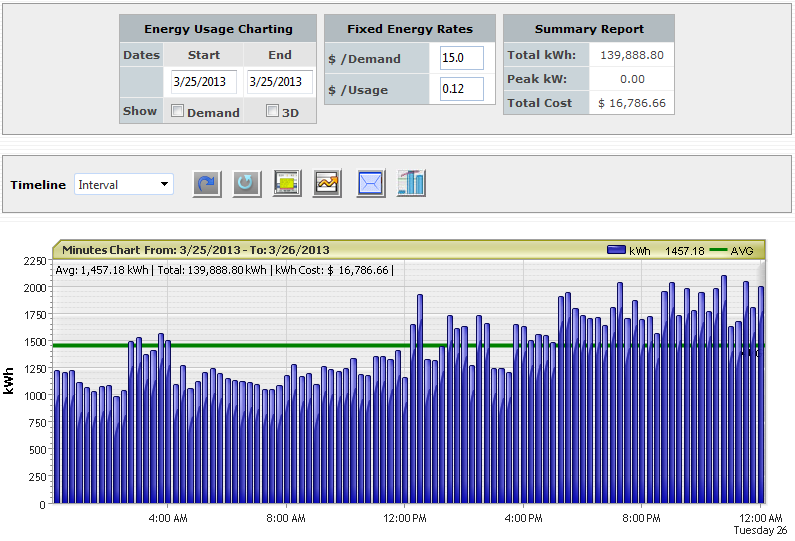Click the 4:00 AM axis label
This screenshot has width=795, height=541.
coord(168,518)
